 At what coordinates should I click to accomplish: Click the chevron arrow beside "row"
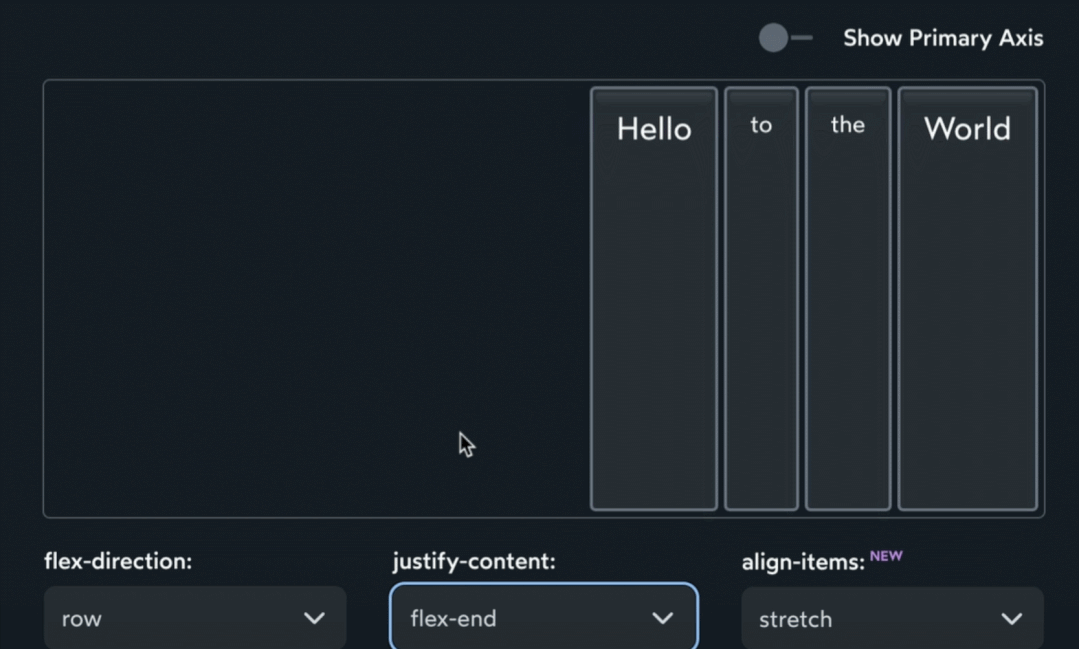click(314, 618)
